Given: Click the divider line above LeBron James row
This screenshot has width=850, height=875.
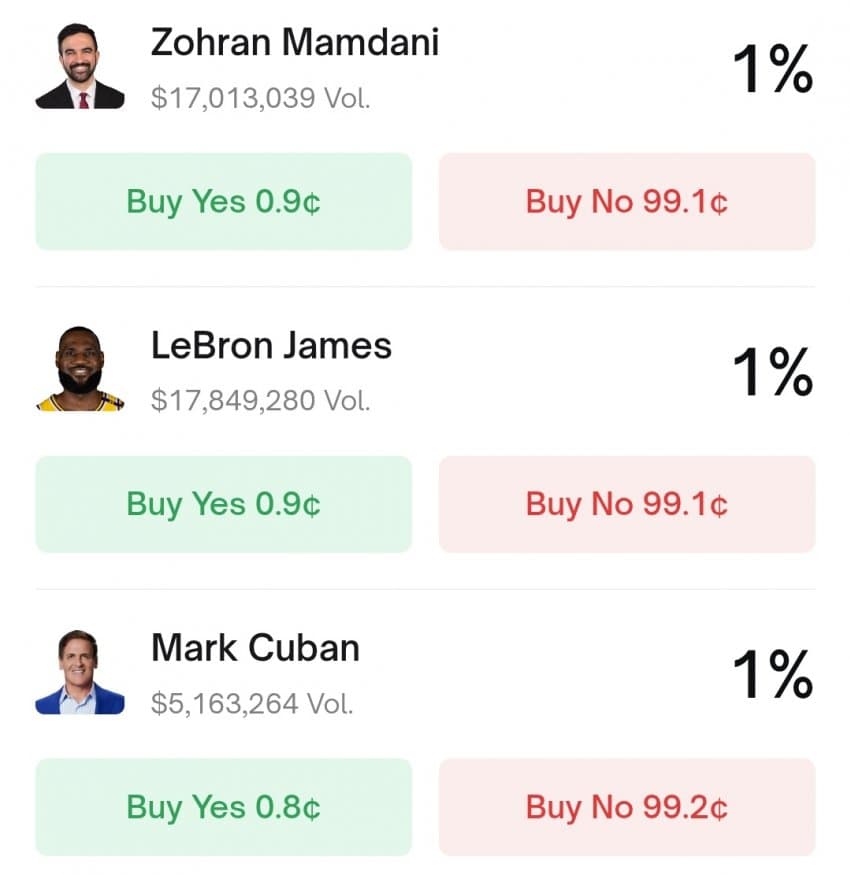Looking at the screenshot, I should (x=425, y=287).
